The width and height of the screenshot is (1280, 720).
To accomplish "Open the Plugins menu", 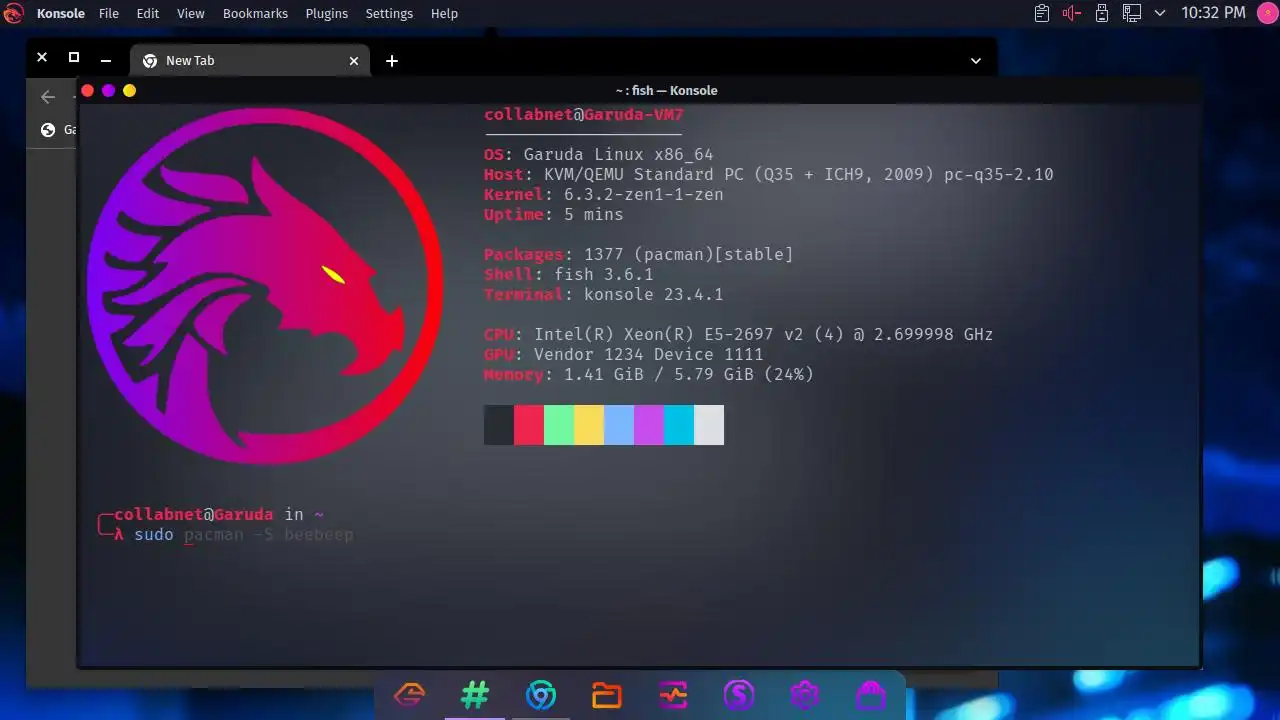I will (327, 13).
